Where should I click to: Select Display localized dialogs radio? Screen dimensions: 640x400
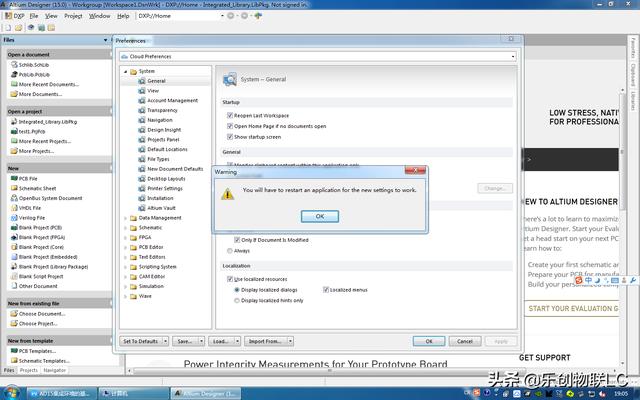click(237, 290)
